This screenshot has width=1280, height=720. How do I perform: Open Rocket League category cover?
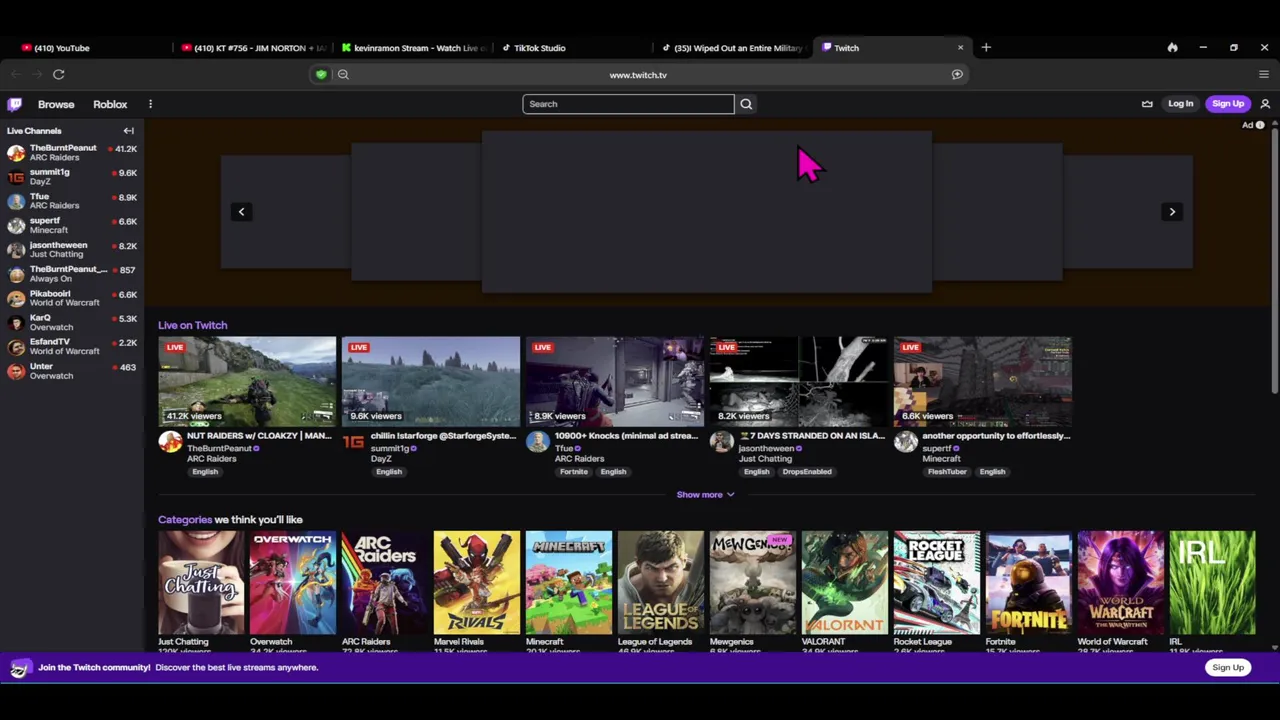[x=937, y=582]
